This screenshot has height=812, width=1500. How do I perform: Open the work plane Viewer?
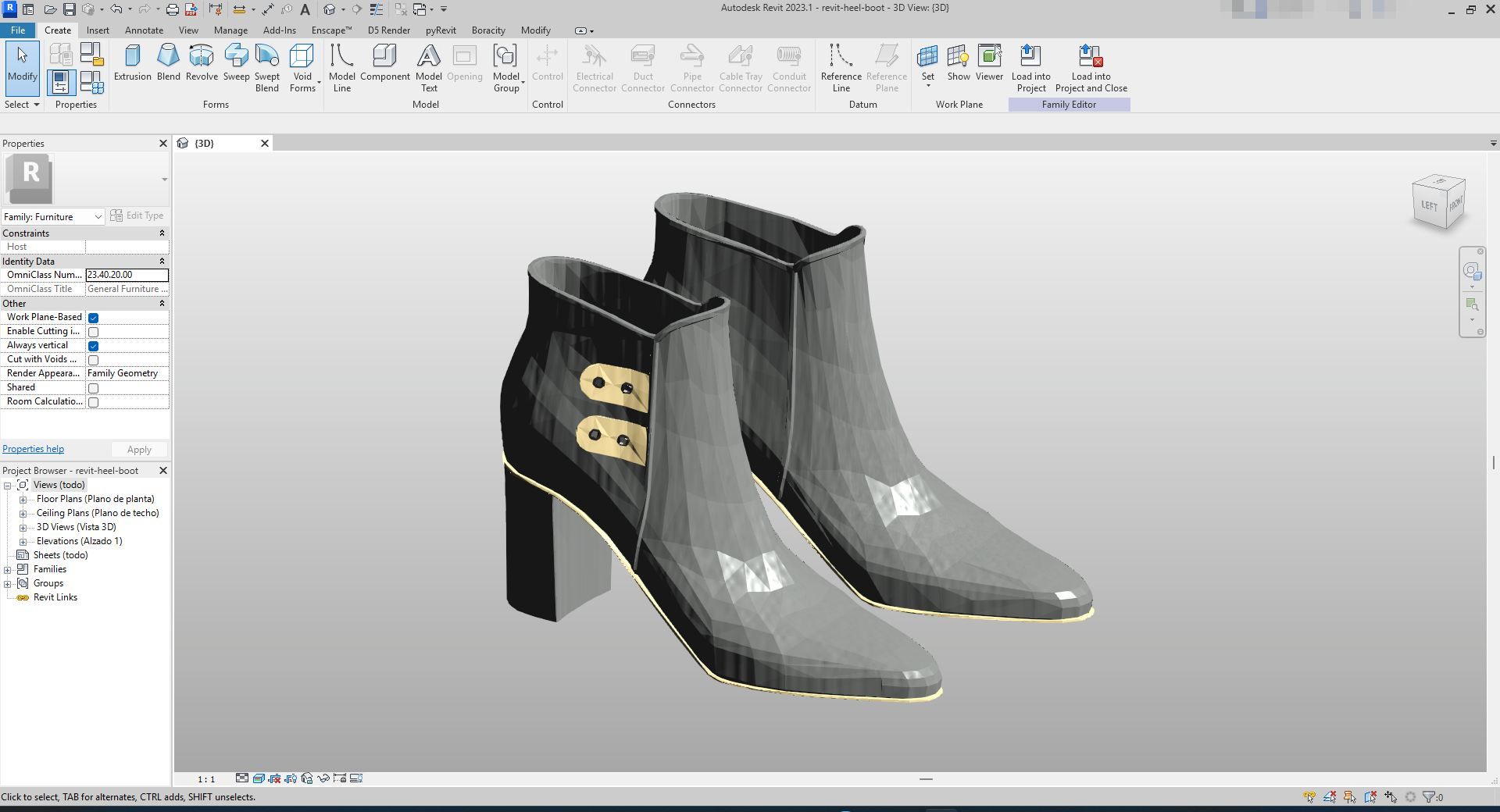coord(989,62)
